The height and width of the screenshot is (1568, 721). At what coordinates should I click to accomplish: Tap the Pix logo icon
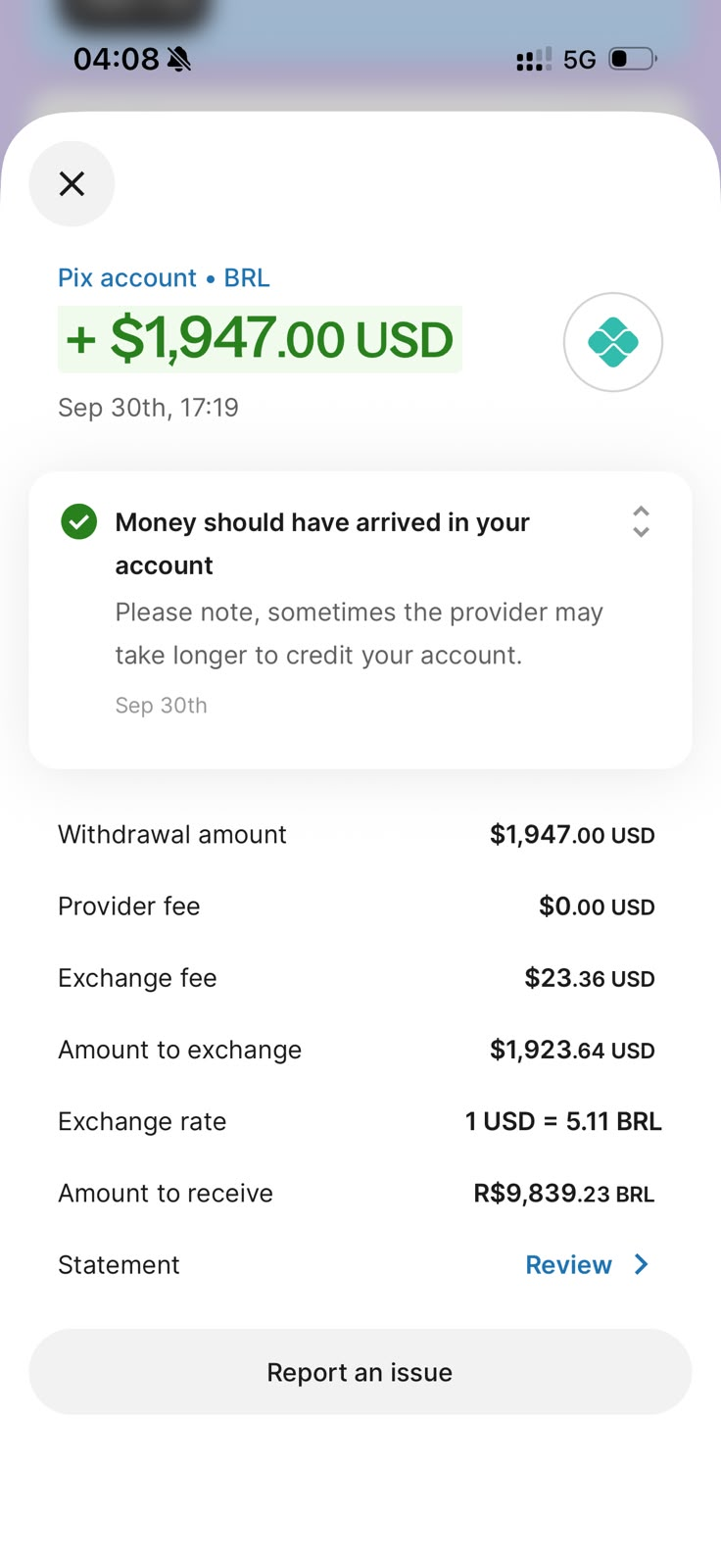[613, 342]
